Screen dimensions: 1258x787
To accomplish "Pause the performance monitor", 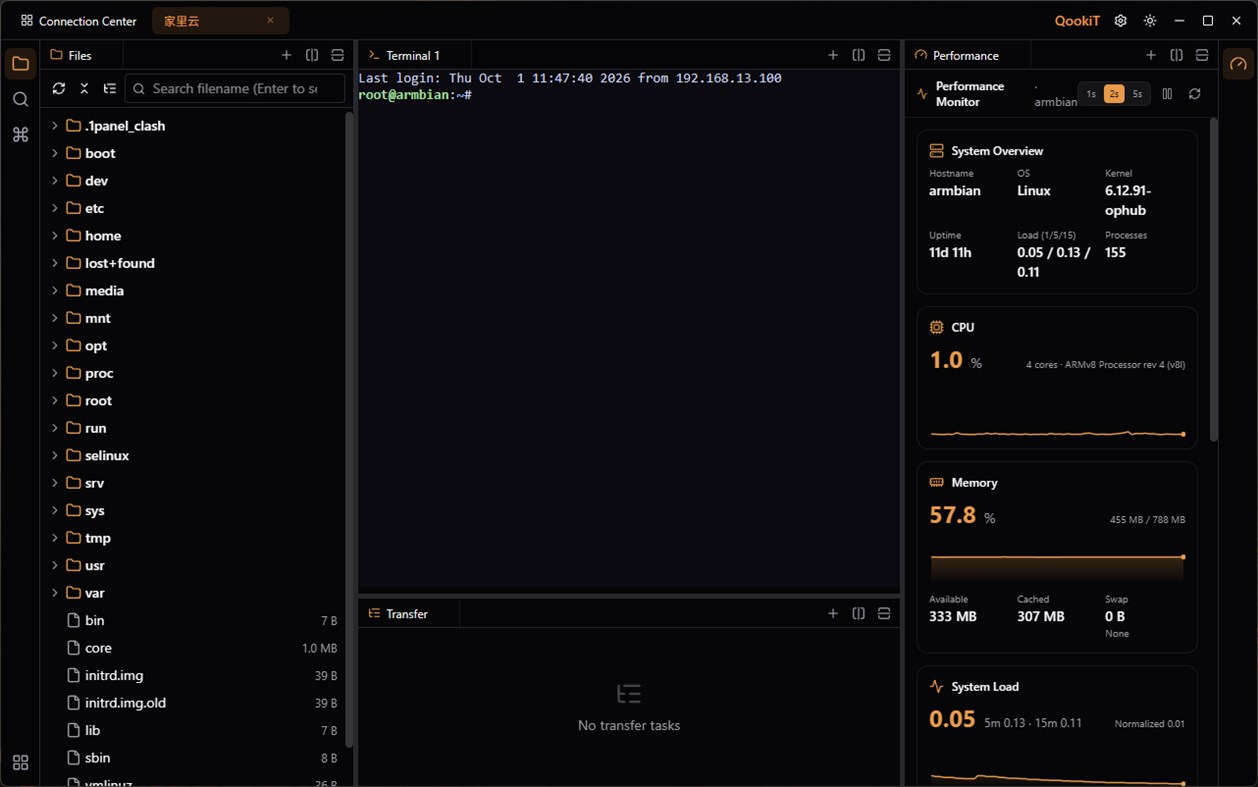I will 1167,94.
